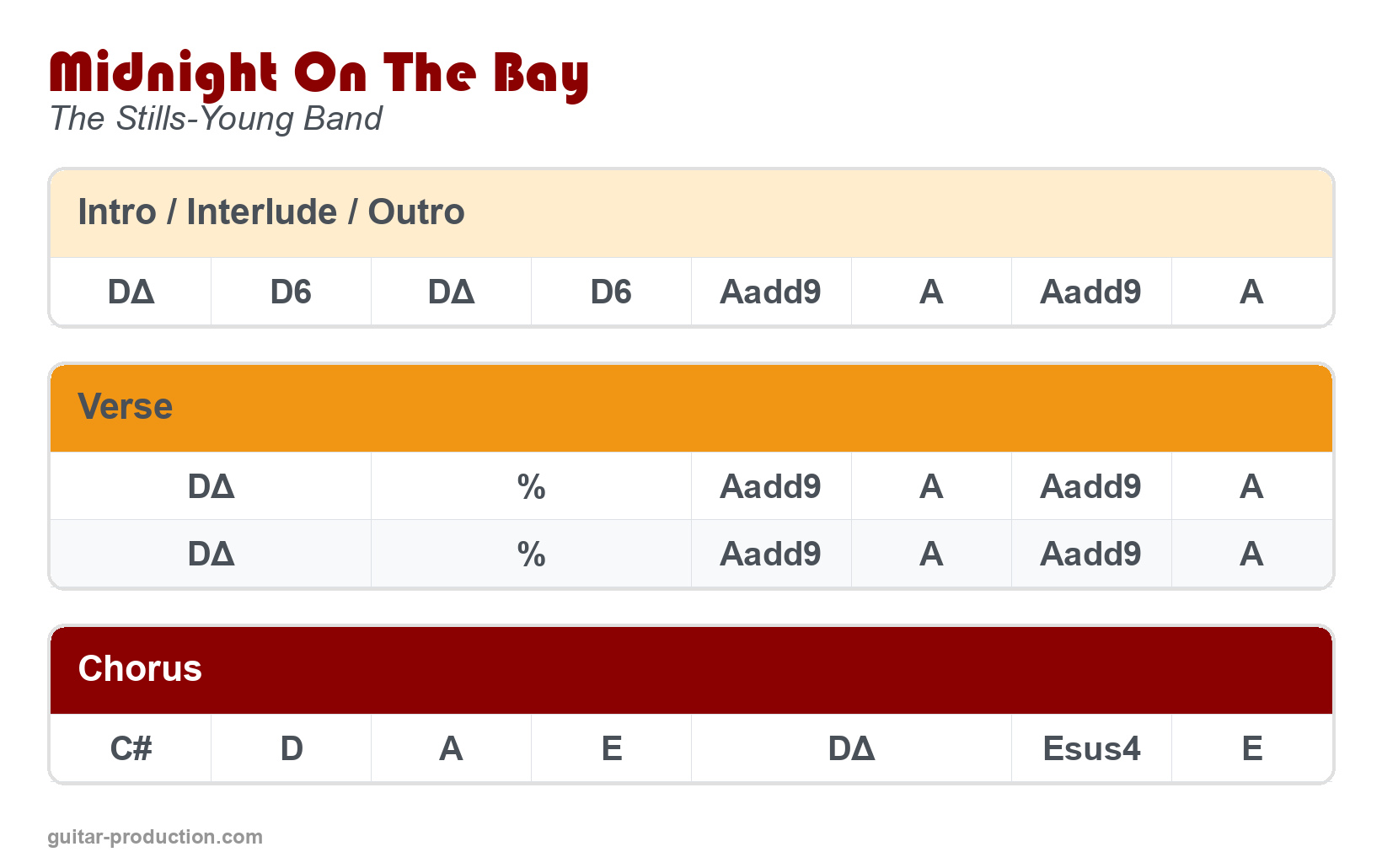The width and height of the screenshot is (1382, 868).
Task: Select the Verse section header
Action: pos(126,407)
